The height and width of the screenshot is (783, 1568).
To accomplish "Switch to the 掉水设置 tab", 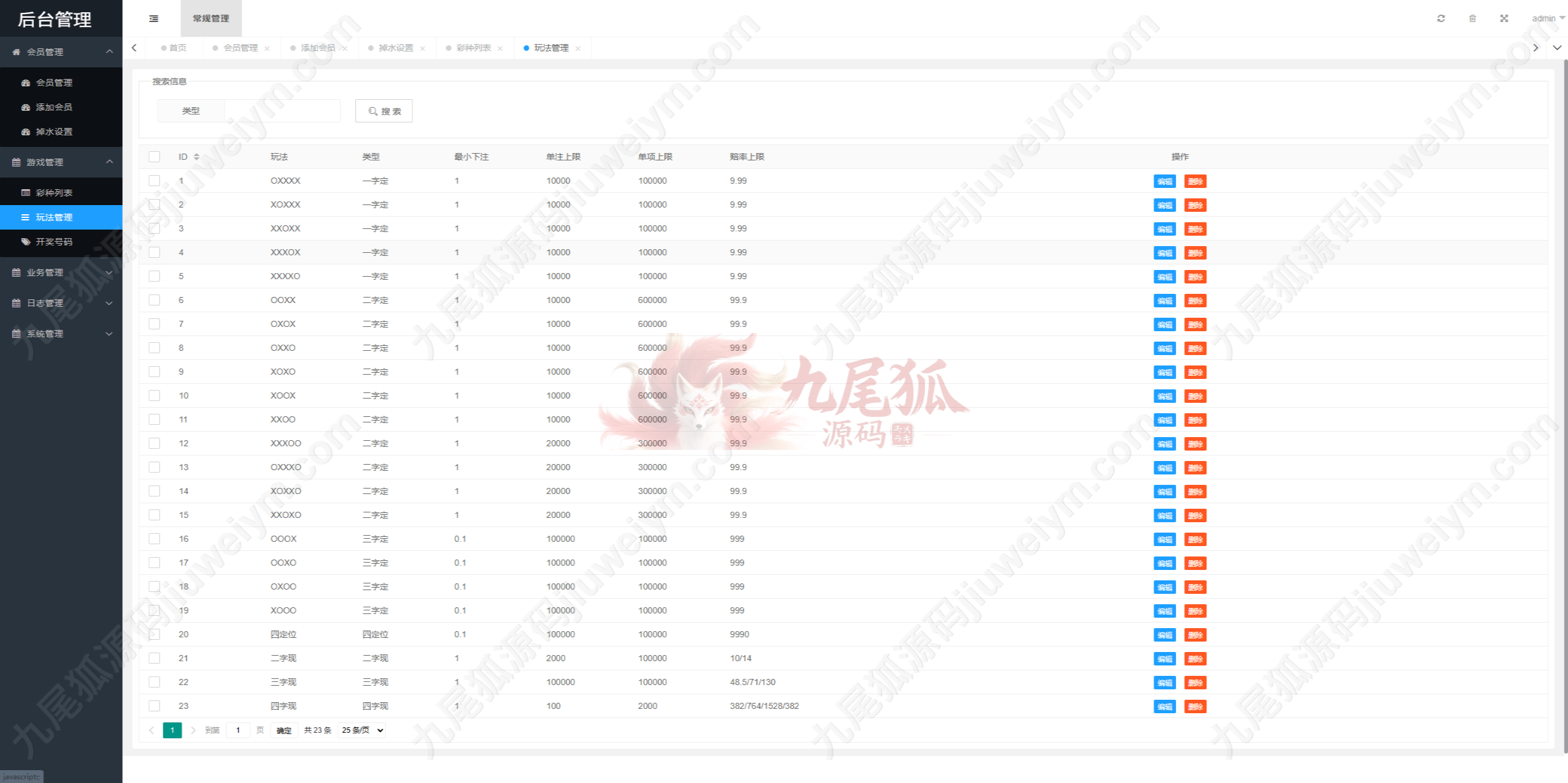I will coord(396,48).
